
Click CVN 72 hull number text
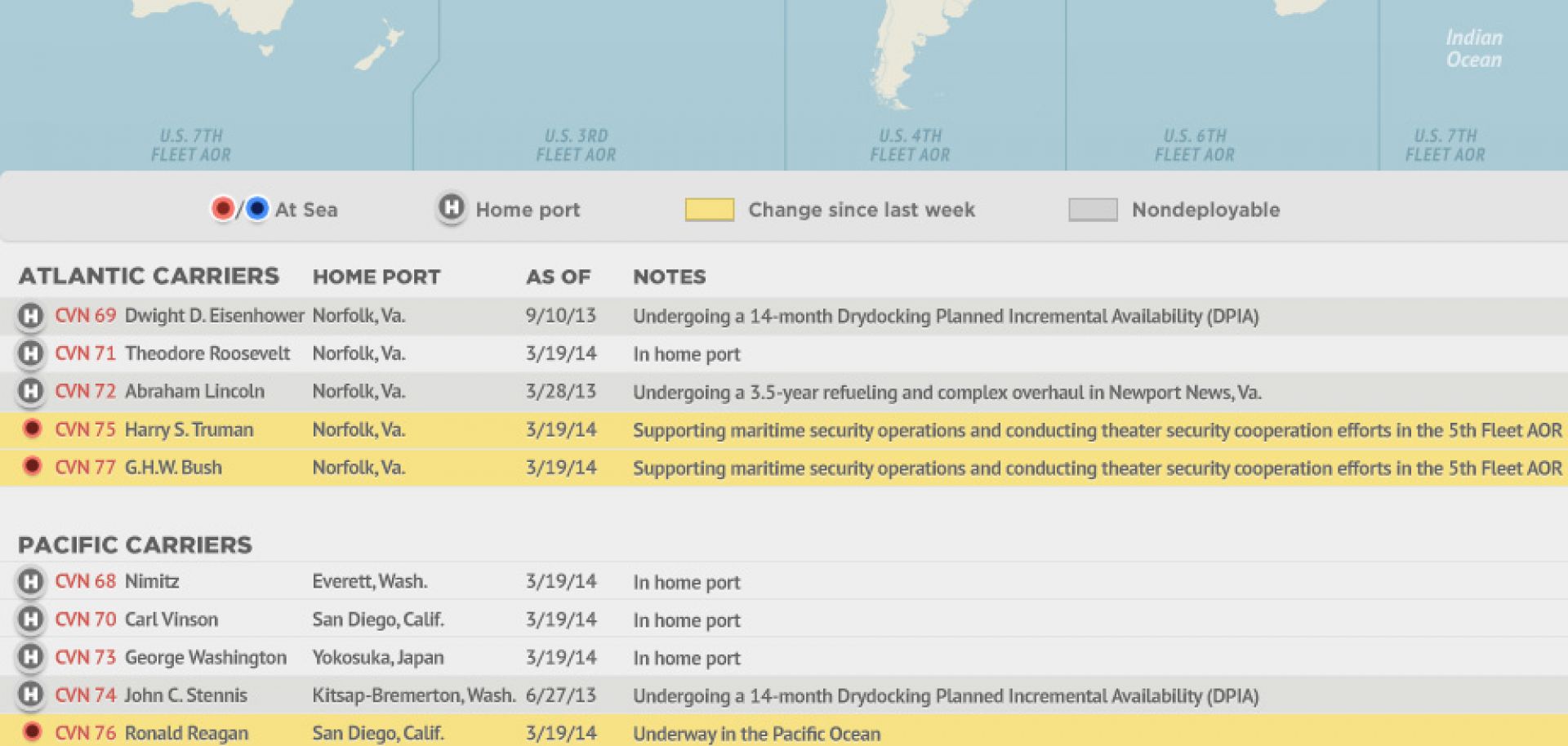[x=86, y=391]
